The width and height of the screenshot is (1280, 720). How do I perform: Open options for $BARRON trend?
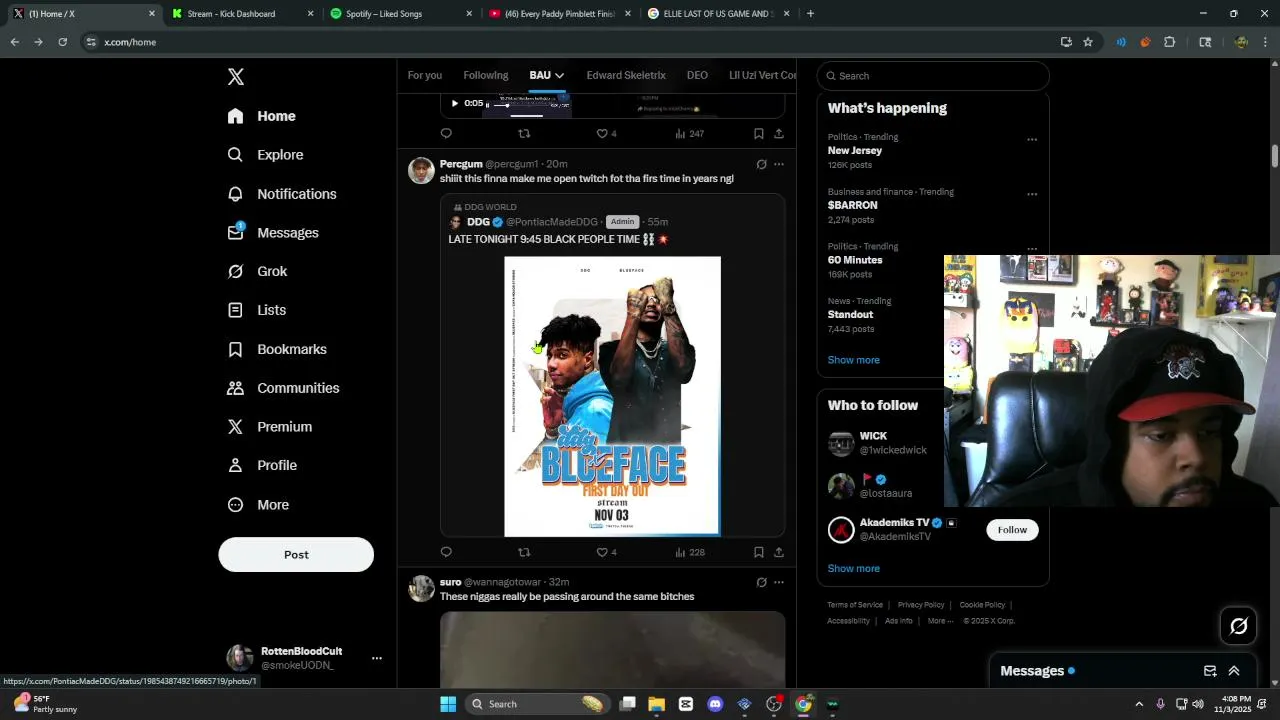[1032, 194]
